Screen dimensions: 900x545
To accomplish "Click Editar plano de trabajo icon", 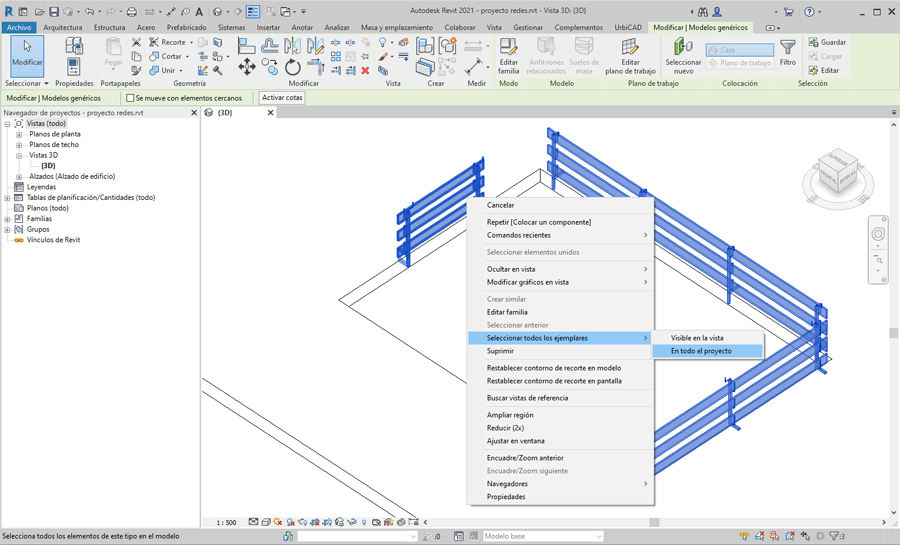I will tap(629, 55).
